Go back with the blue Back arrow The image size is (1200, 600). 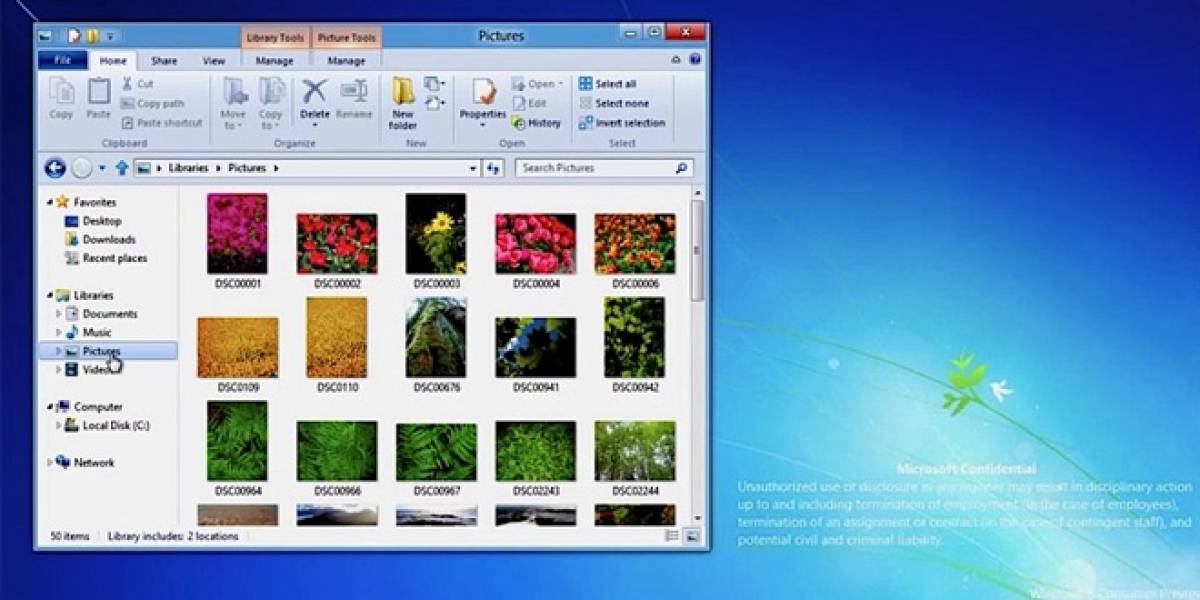[x=55, y=168]
